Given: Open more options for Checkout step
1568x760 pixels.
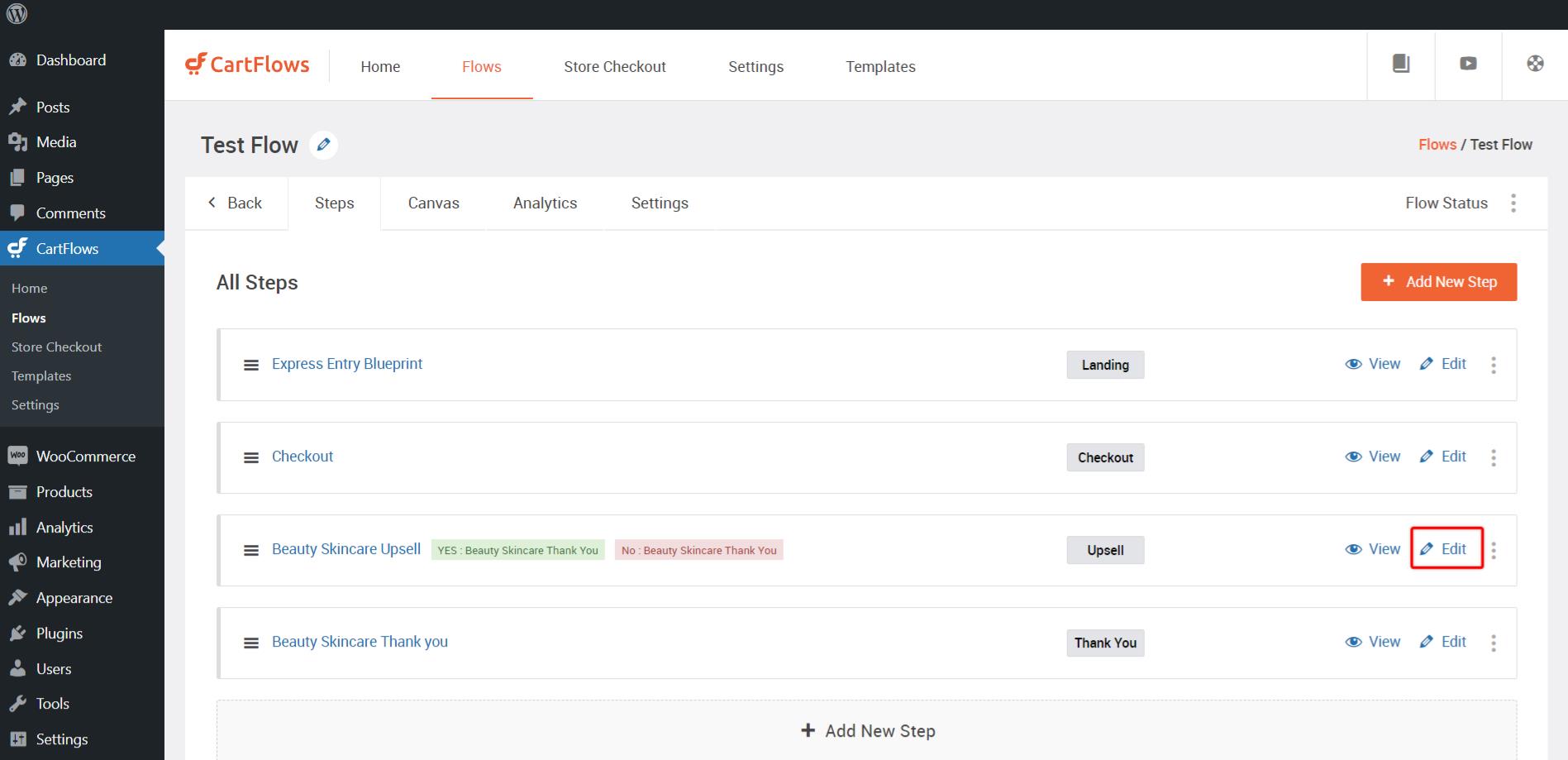Looking at the screenshot, I should [x=1494, y=457].
